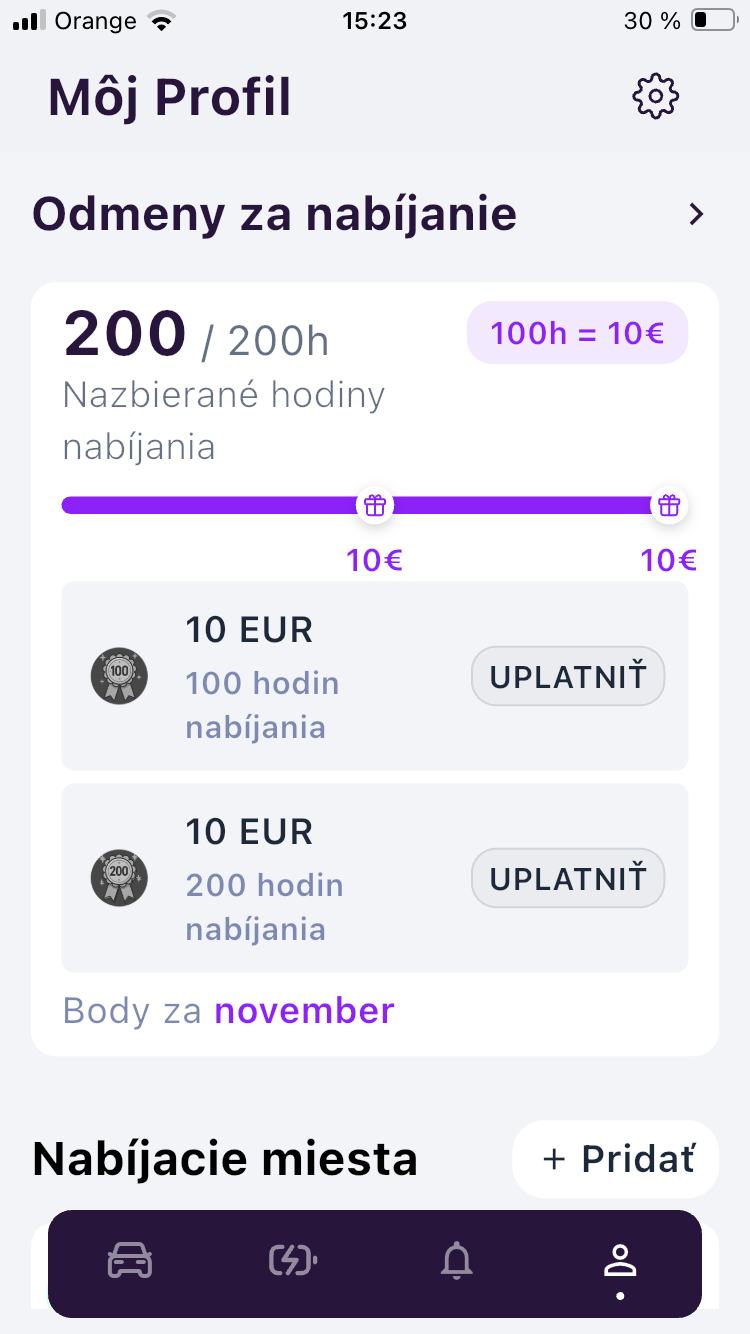
Task: Select the profile person tab
Action: [620, 1262]
